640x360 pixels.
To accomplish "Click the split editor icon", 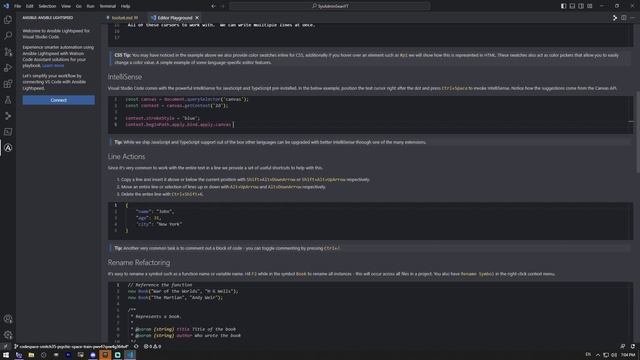I will [624, 18].
